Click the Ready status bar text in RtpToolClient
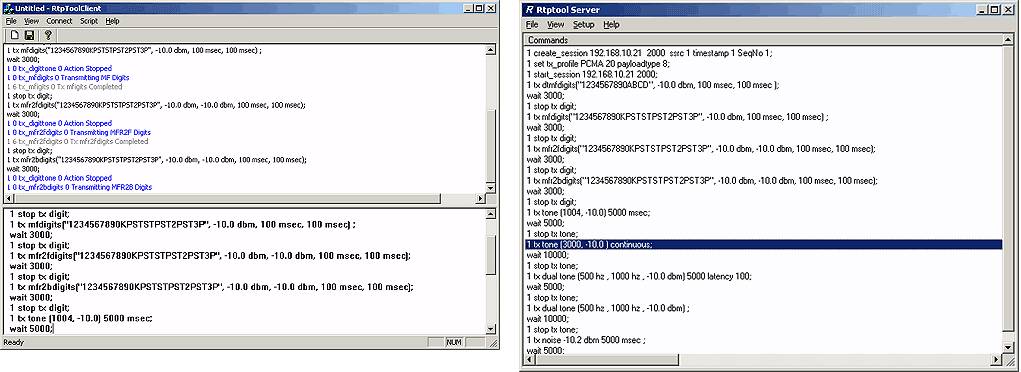 13,342
